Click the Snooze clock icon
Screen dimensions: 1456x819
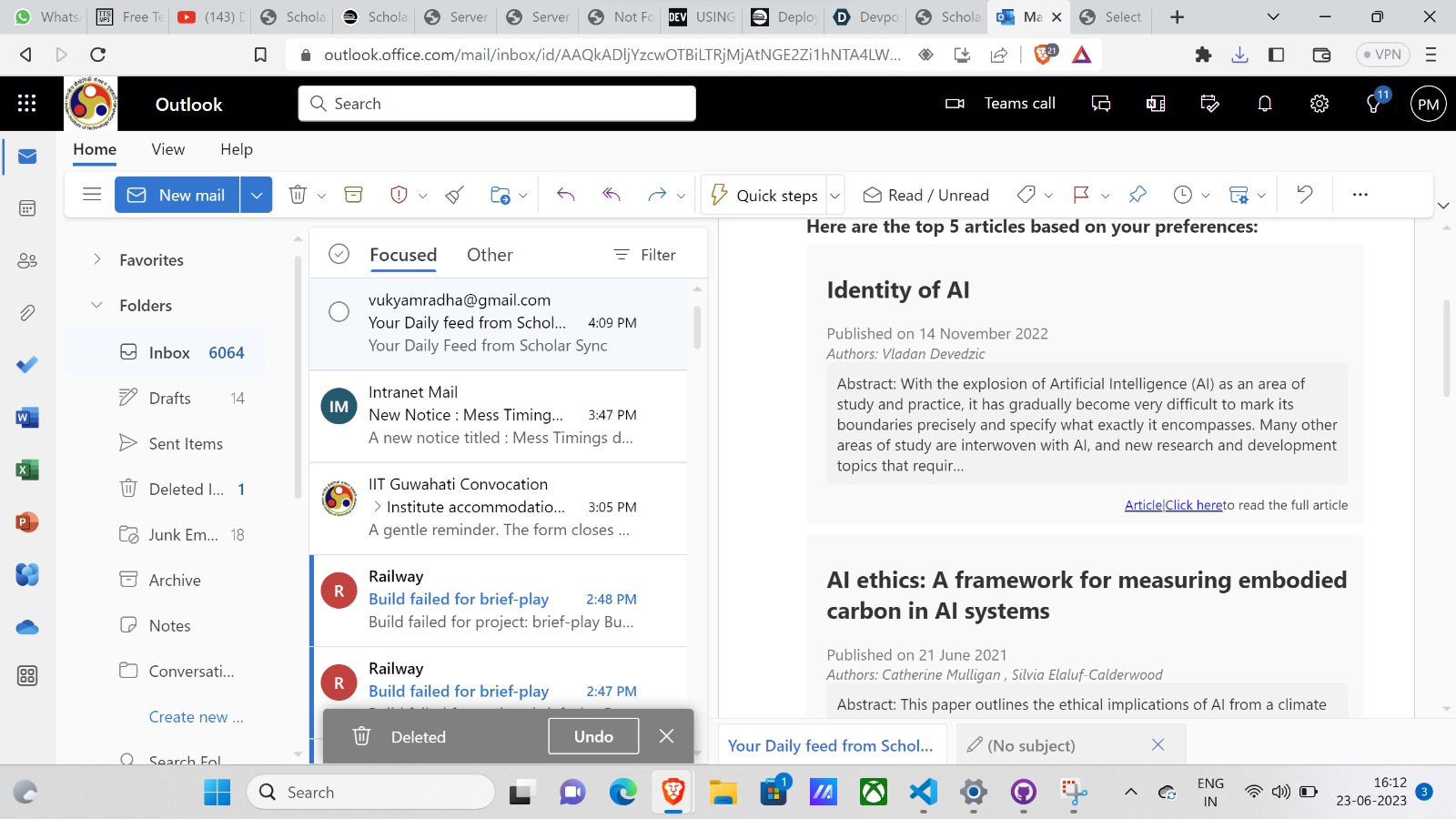(x=1183, y=195)
